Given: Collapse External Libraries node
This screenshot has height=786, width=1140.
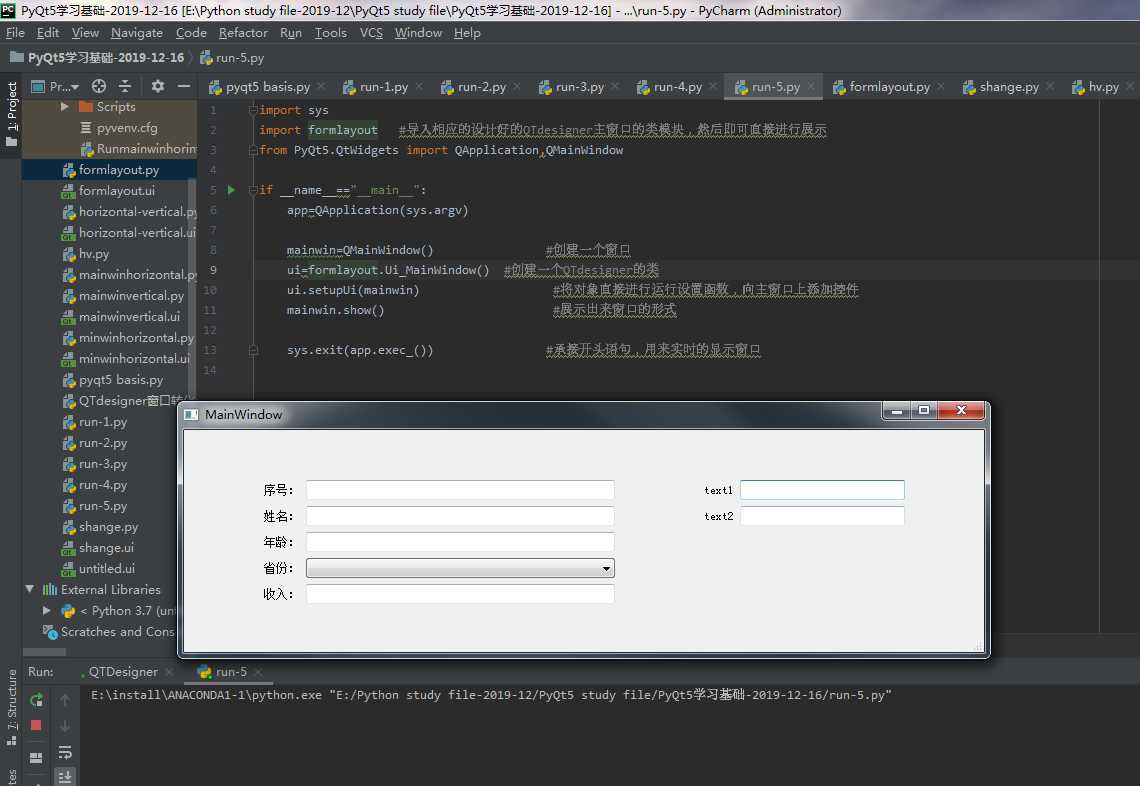Looking at the screenshot, I should point(29,589).
